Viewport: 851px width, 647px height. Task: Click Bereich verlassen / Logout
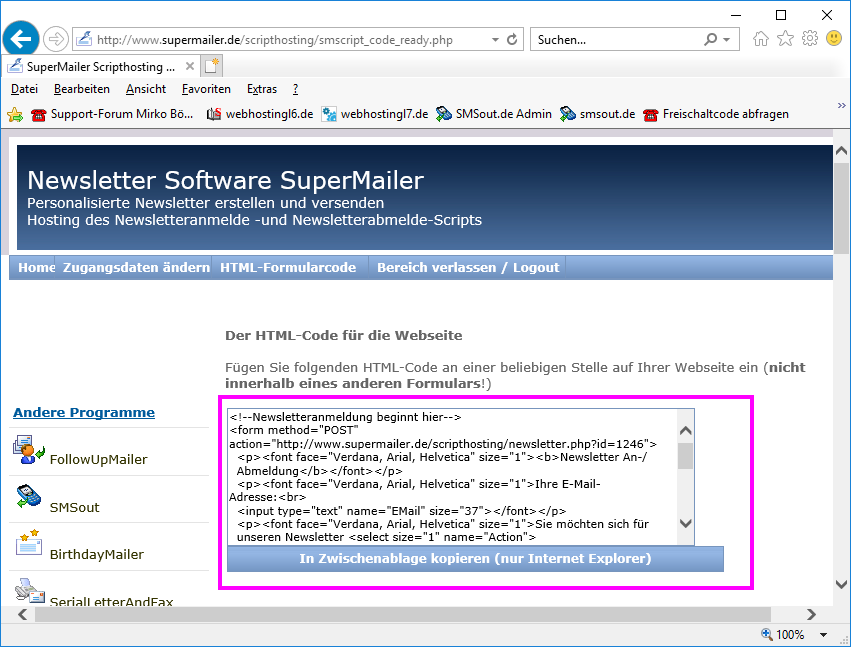[468, 268]
